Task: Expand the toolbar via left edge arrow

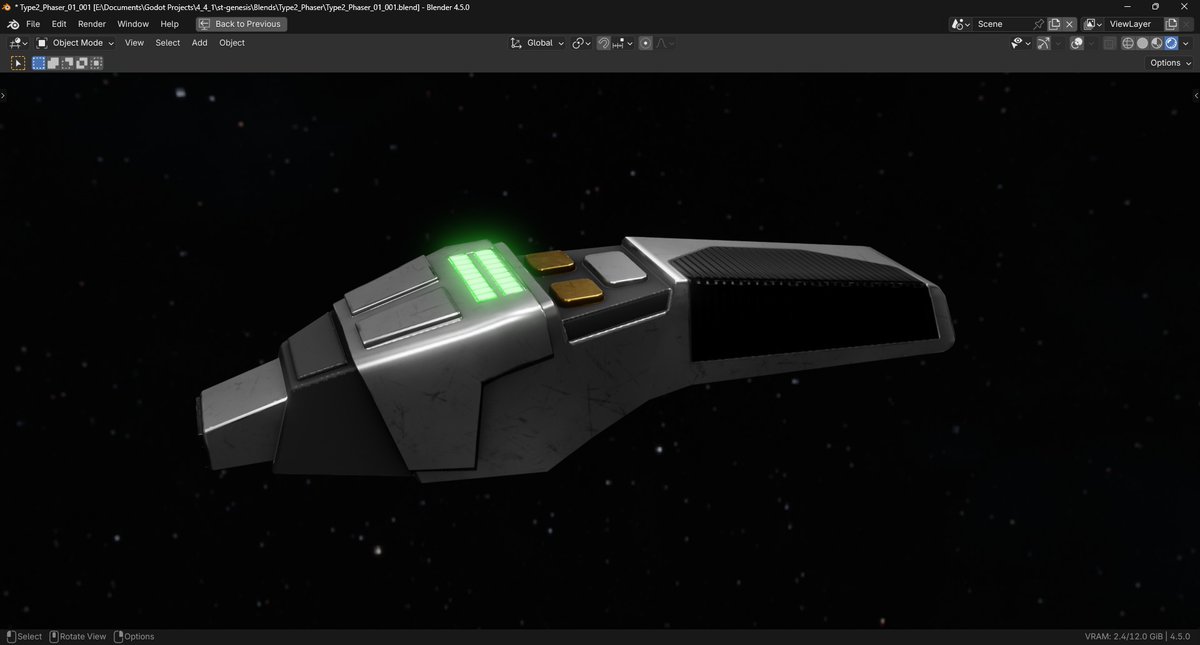Action: coord(3,95)
